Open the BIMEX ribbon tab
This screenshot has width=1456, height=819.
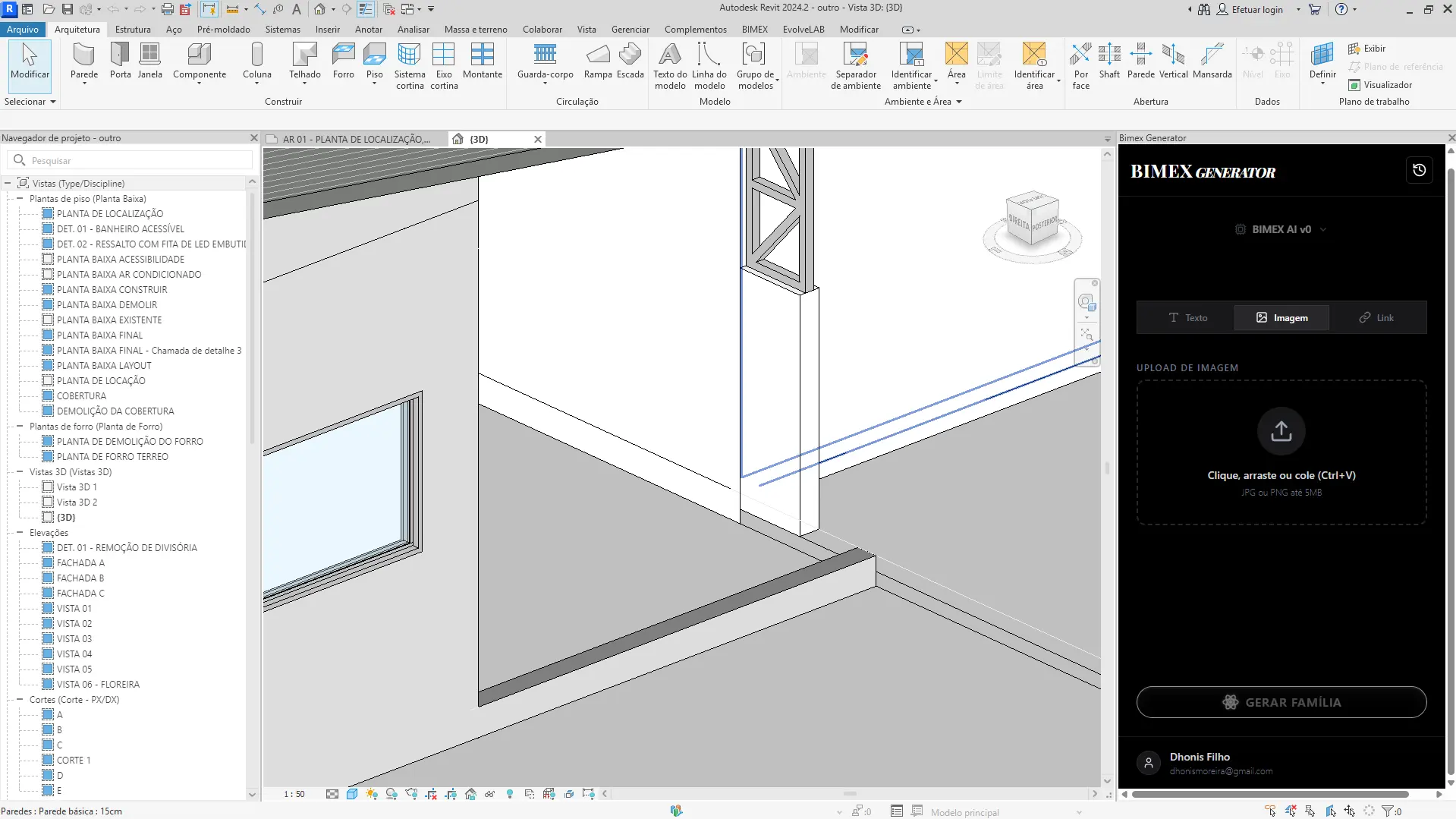[754, 29]
